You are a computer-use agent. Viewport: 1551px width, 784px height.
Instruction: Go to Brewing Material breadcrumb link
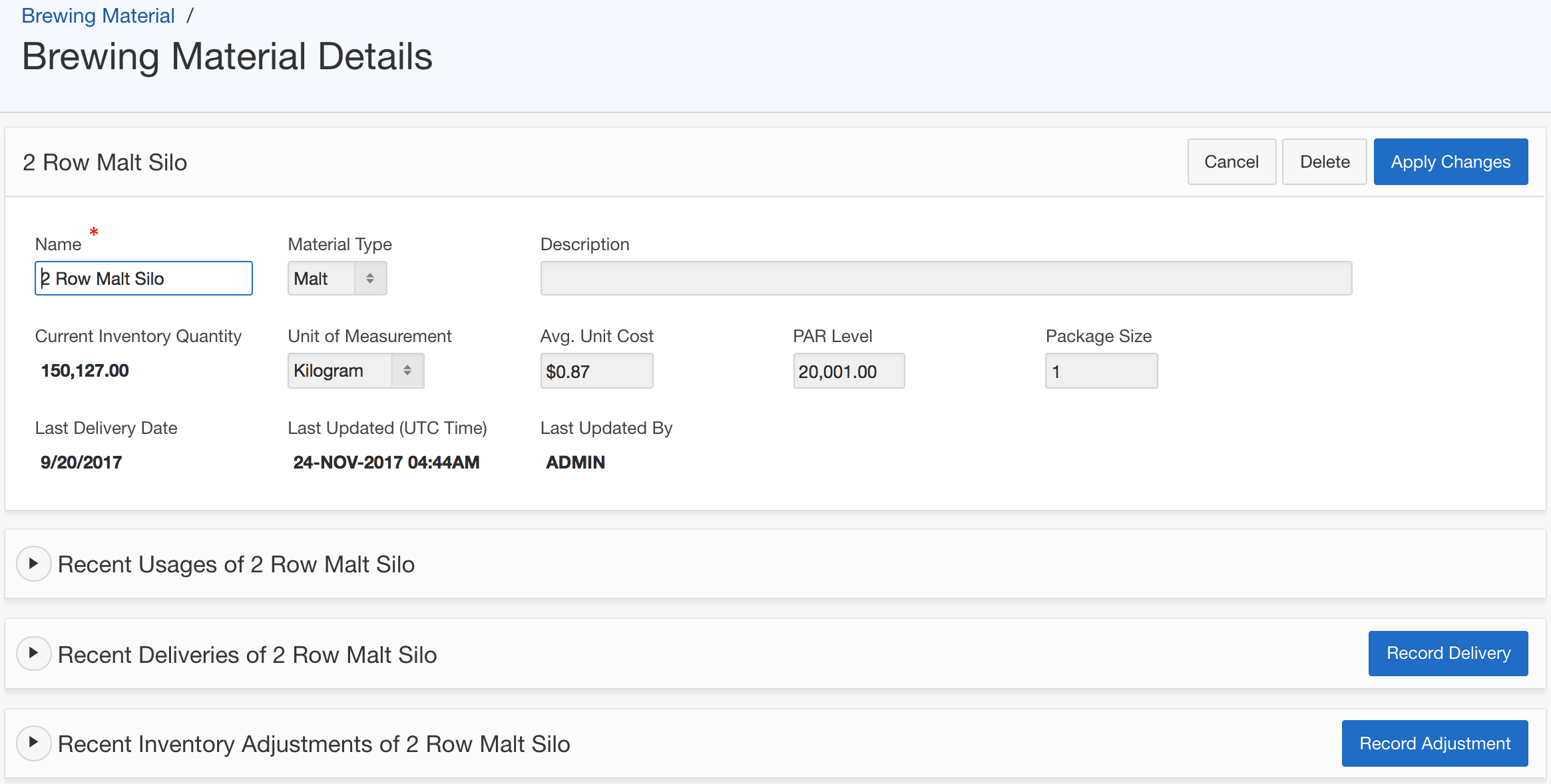pos(98,15)
